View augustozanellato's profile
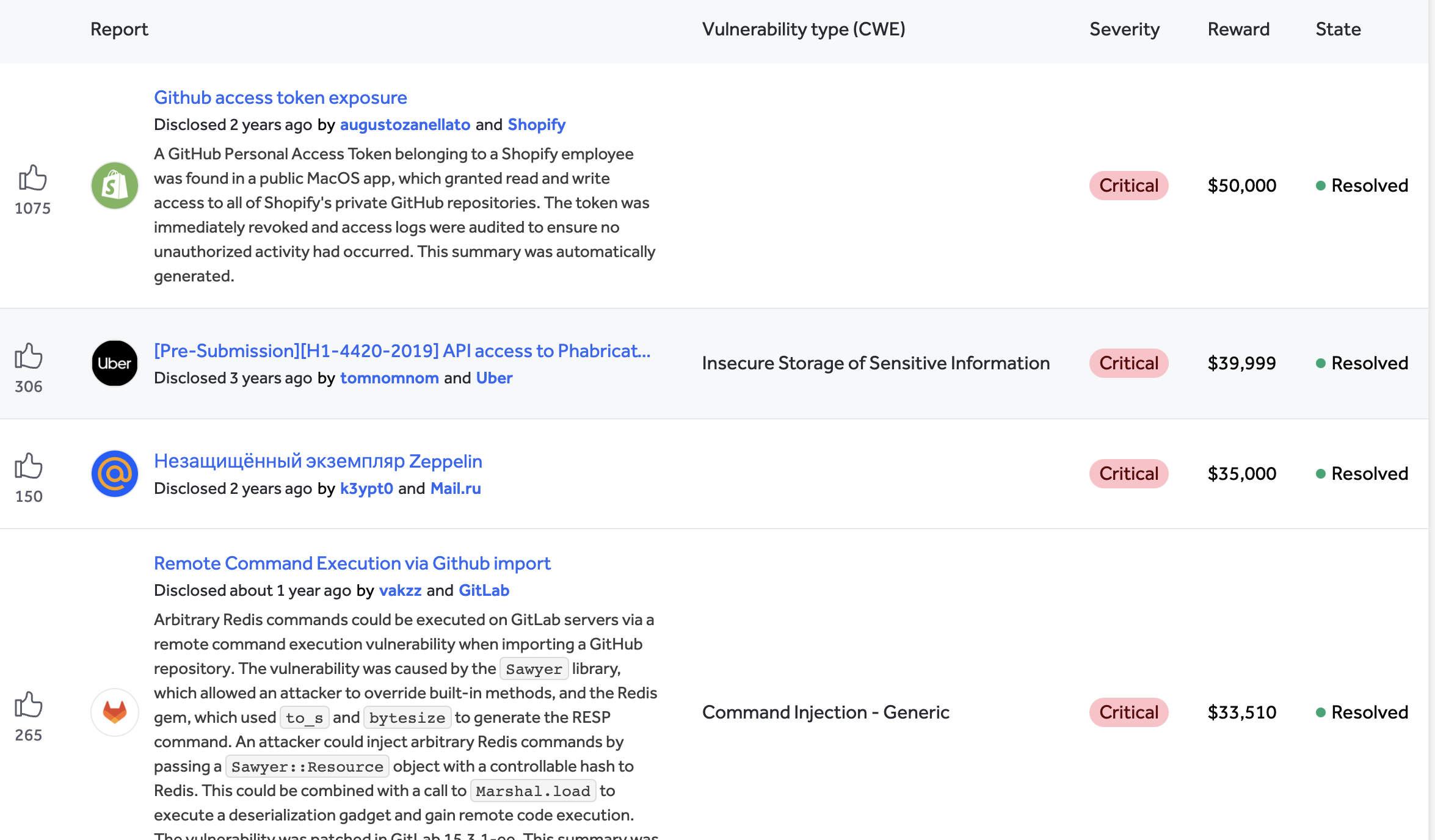This screenshot has height=840, width=1435. (405, 125)
